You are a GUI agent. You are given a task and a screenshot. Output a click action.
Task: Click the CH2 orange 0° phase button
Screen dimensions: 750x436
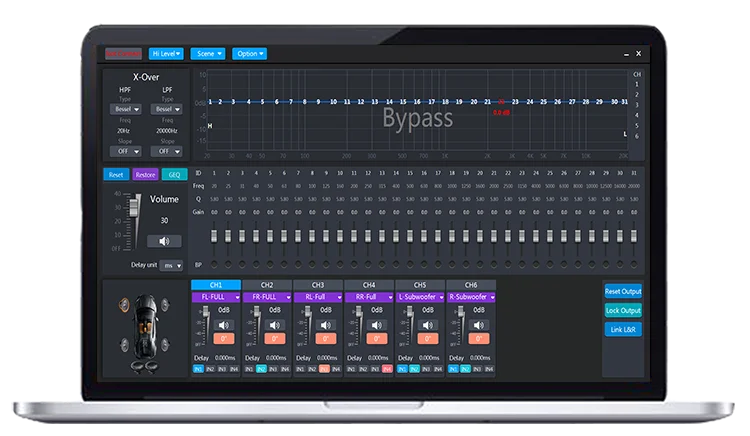coord(274,339)
